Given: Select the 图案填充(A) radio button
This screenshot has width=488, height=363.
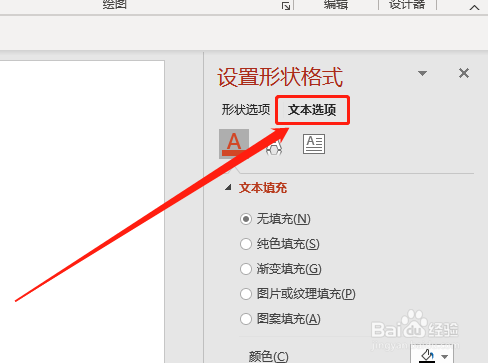Looking at the screenshot, I should point(246,319).
